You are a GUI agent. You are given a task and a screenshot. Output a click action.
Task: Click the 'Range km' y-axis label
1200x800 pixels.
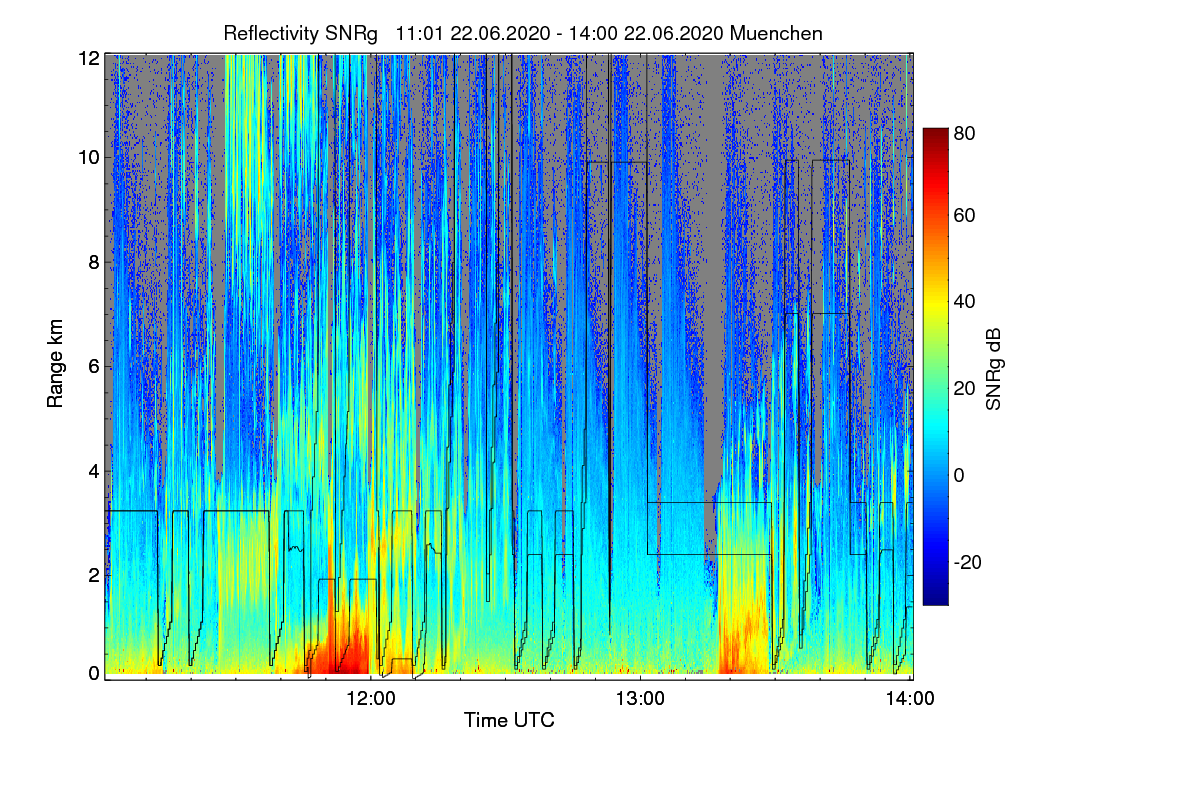[x=55, y=366]
